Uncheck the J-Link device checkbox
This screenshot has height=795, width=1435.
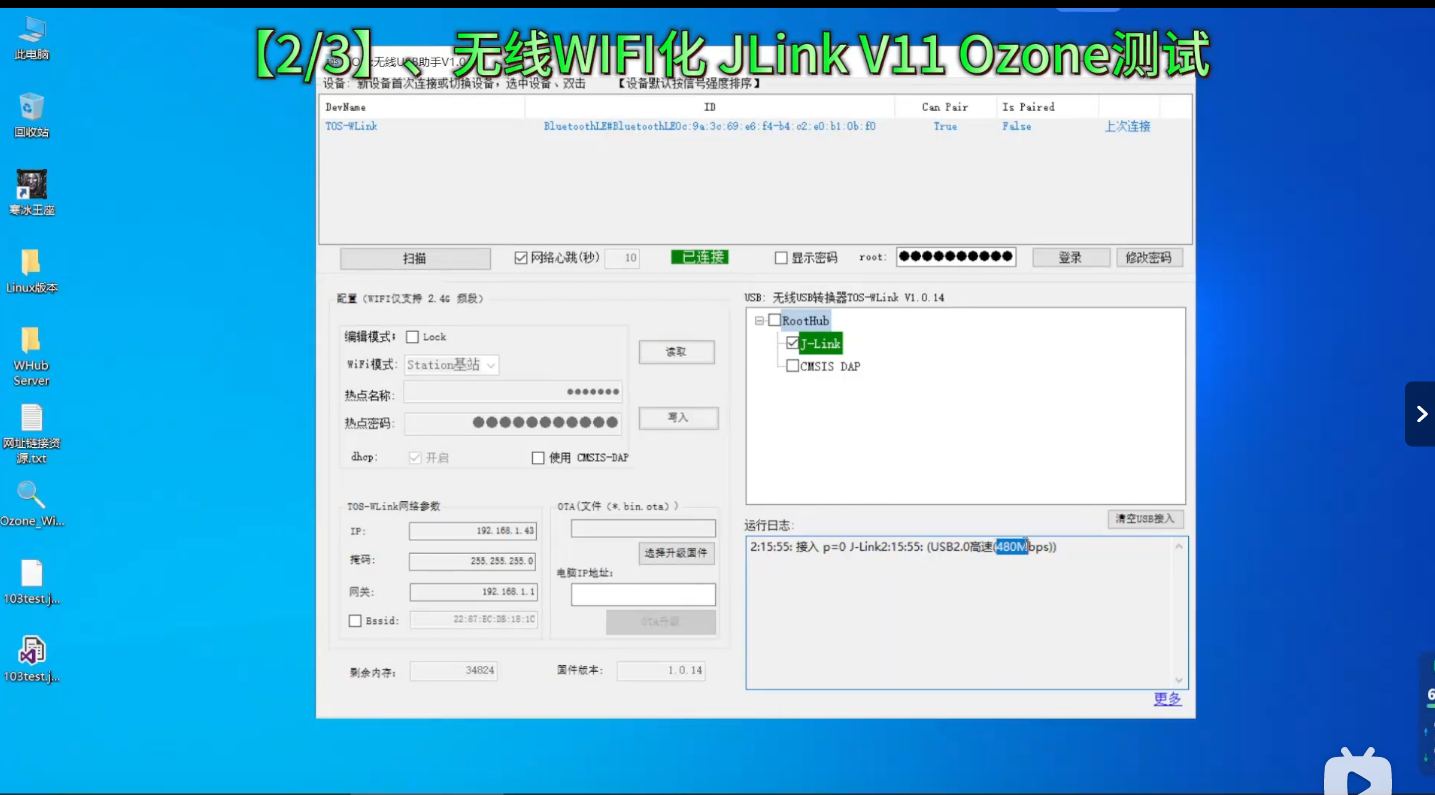coord(793,343)
